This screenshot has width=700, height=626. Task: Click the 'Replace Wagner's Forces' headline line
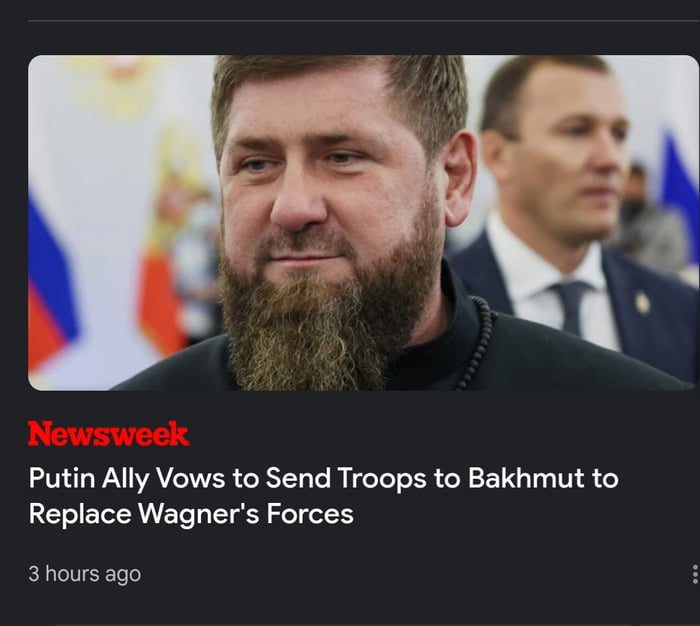click(191, 514)
